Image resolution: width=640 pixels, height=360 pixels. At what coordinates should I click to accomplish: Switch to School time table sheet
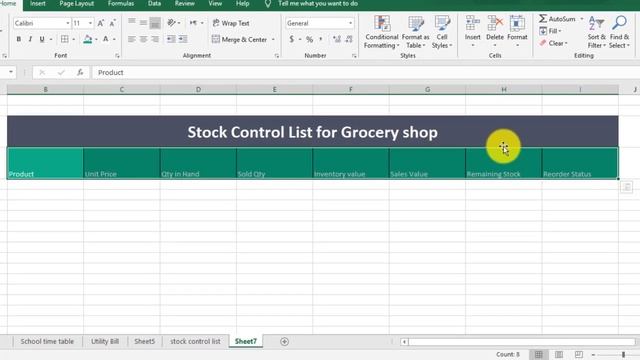[47, 341]
